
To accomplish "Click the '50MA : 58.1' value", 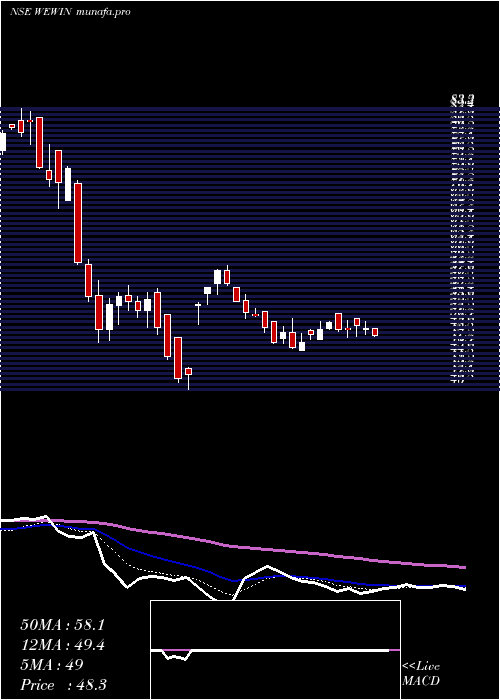I will click(x=62, y=625).
